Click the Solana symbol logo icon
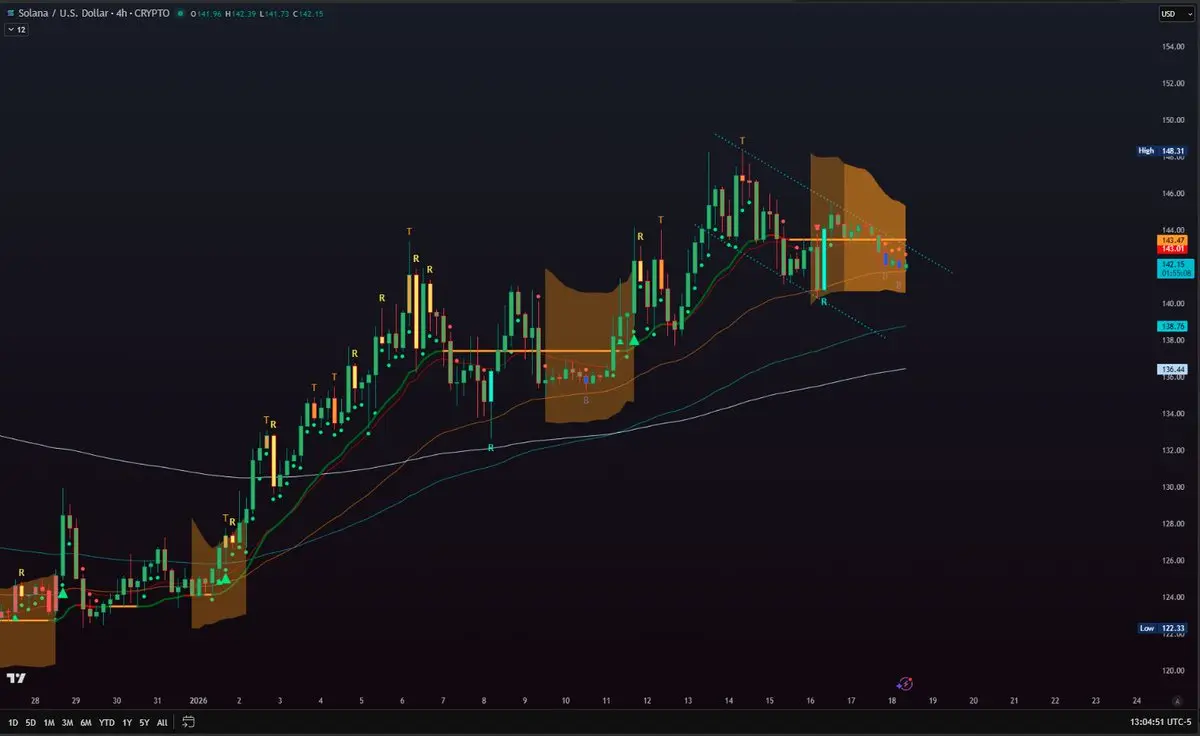 [x=10, y=14]
